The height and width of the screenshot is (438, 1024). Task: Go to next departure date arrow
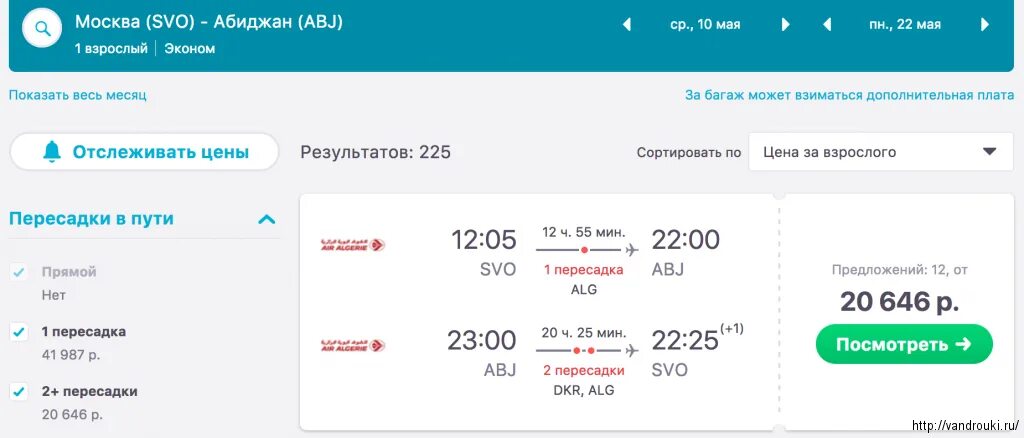click(x=786, y=25)
